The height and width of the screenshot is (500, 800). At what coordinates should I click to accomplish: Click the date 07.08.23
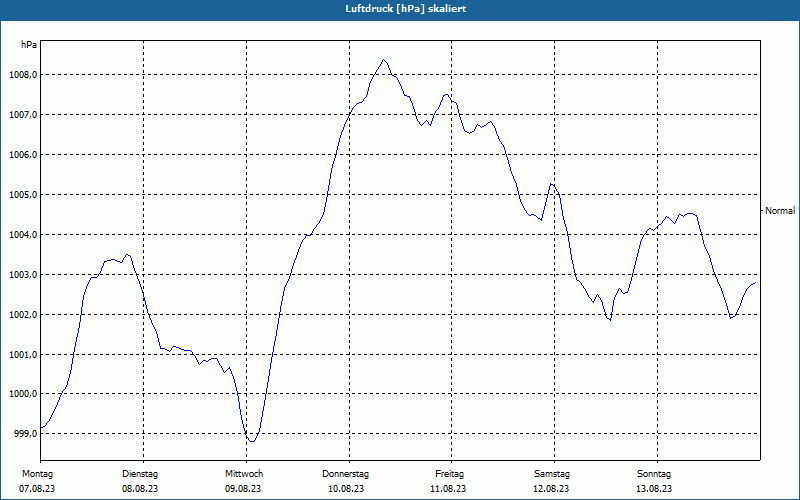pyautogui.click(x=37, y=489)
